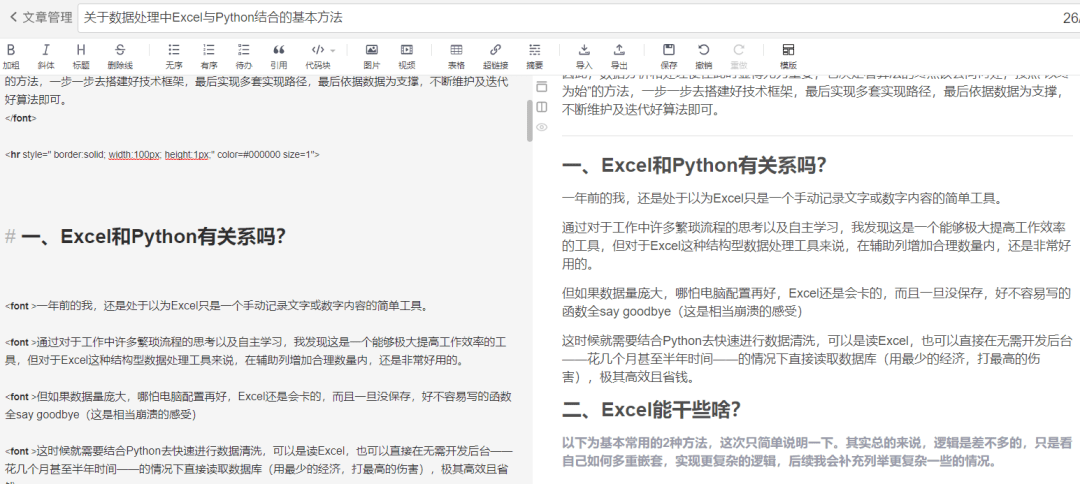Image resolution: width=1080 pixels, height=484 pixels.
Task: Click the preview heading 二、Excel能干些啥?
Action: (x=651, y=410)
